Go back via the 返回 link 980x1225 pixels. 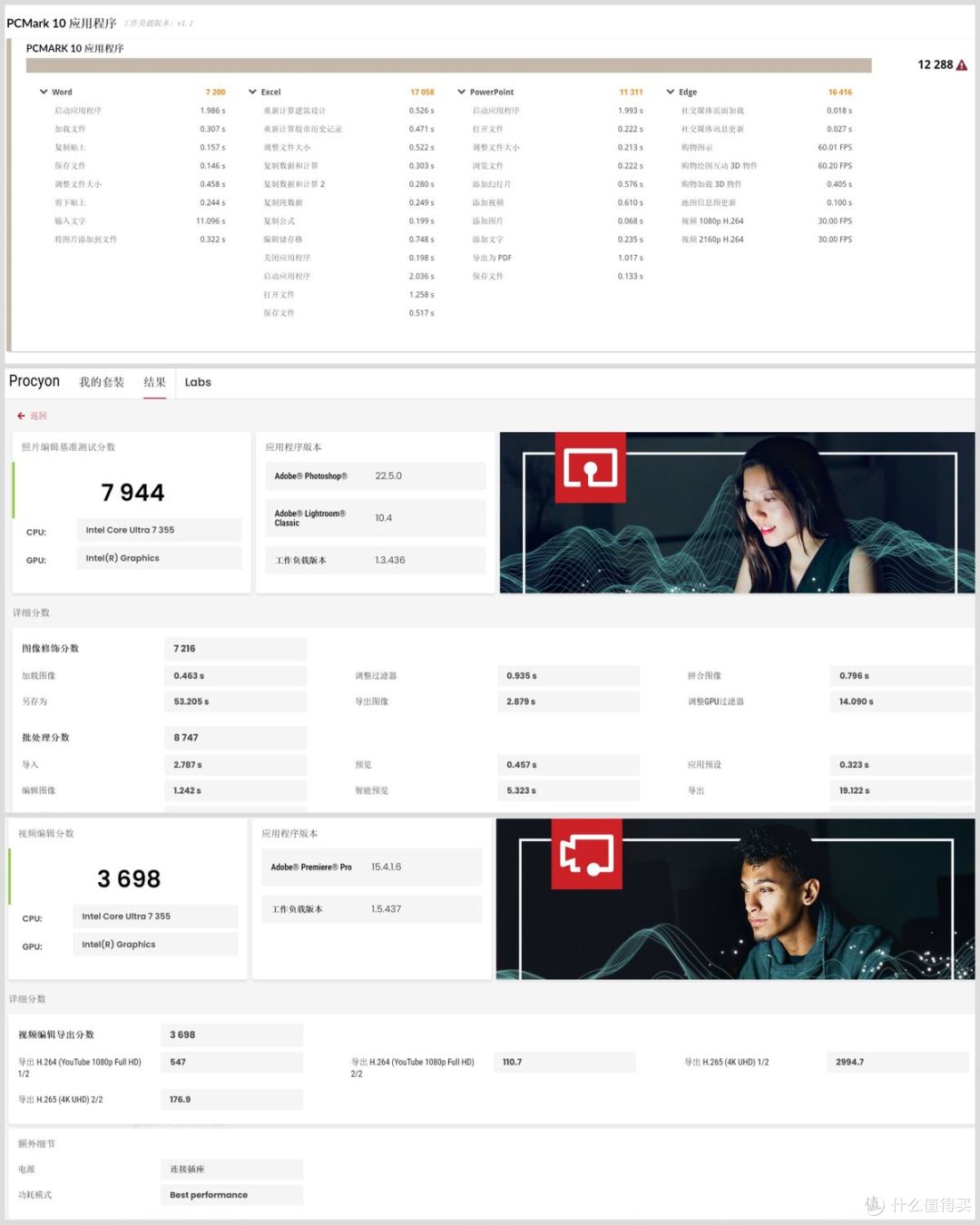coord(38,416)
